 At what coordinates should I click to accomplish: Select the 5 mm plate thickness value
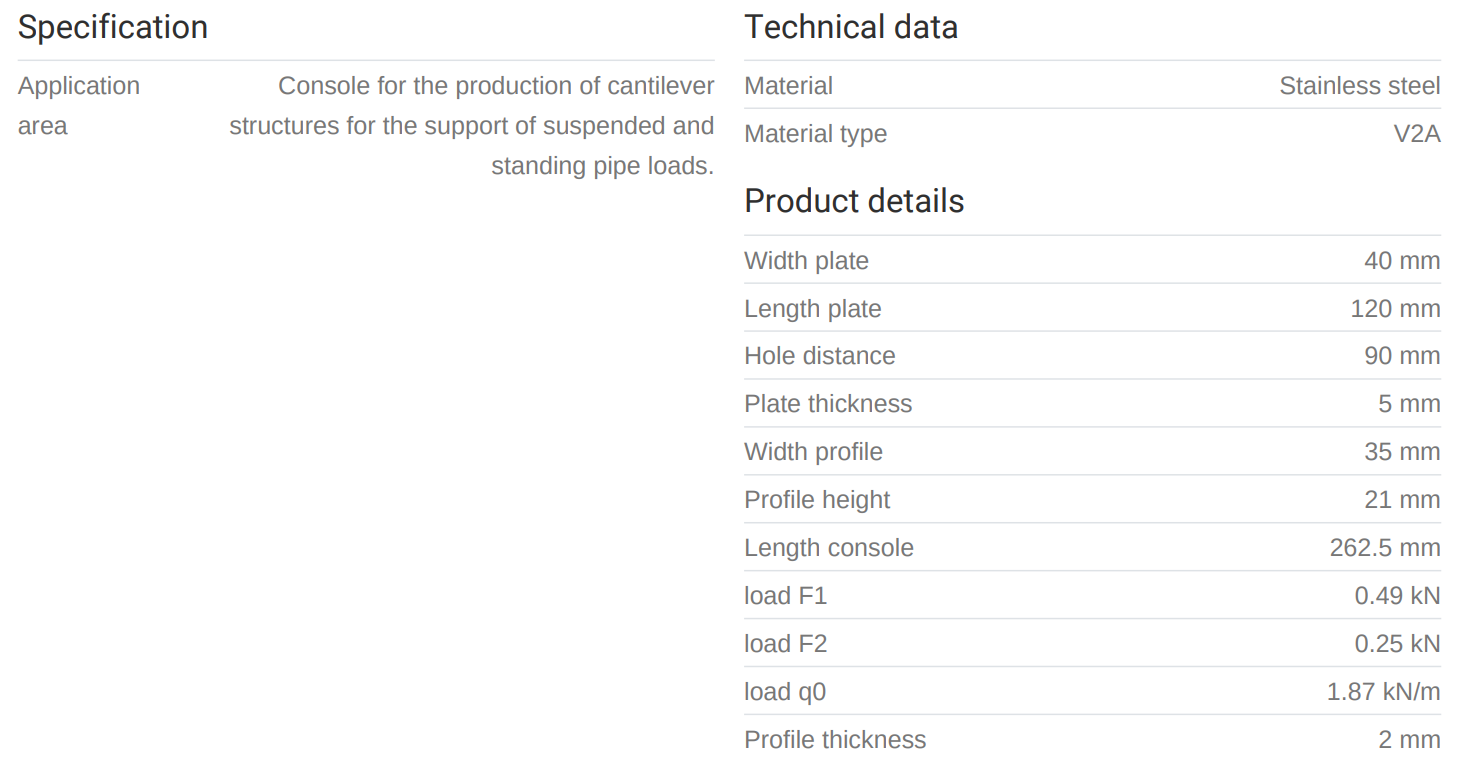[1408, 404]
